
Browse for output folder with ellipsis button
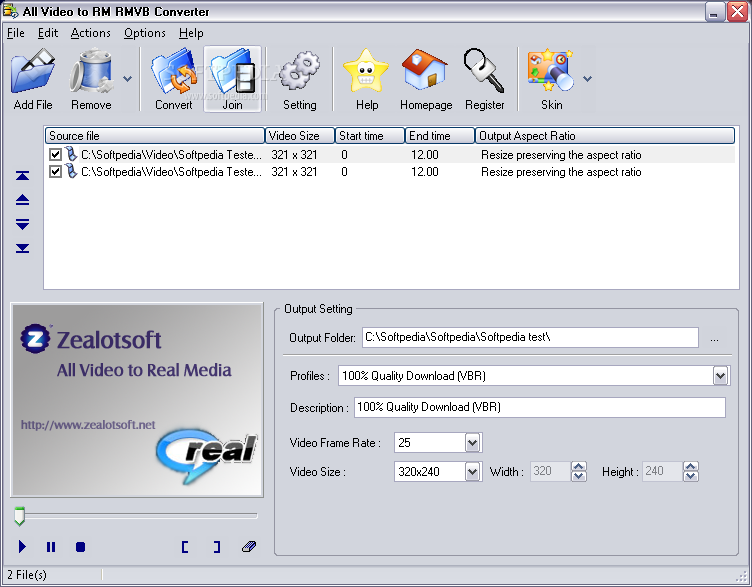pyautogui.click(x=715, y=339)
